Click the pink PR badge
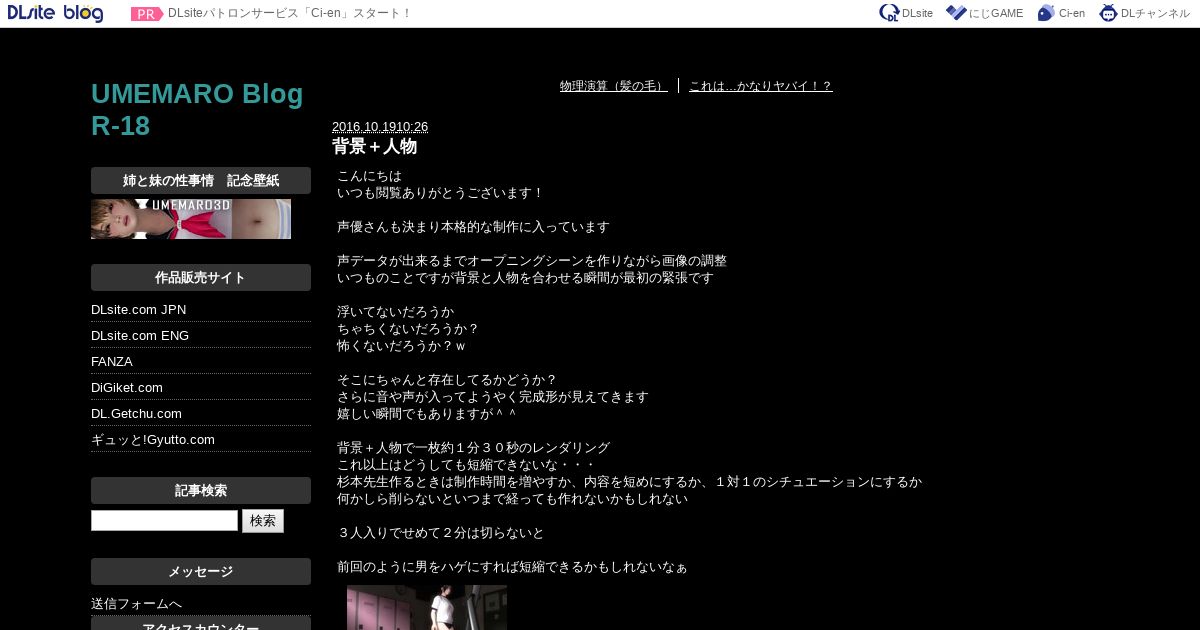1200x630 pixels. 147,14
